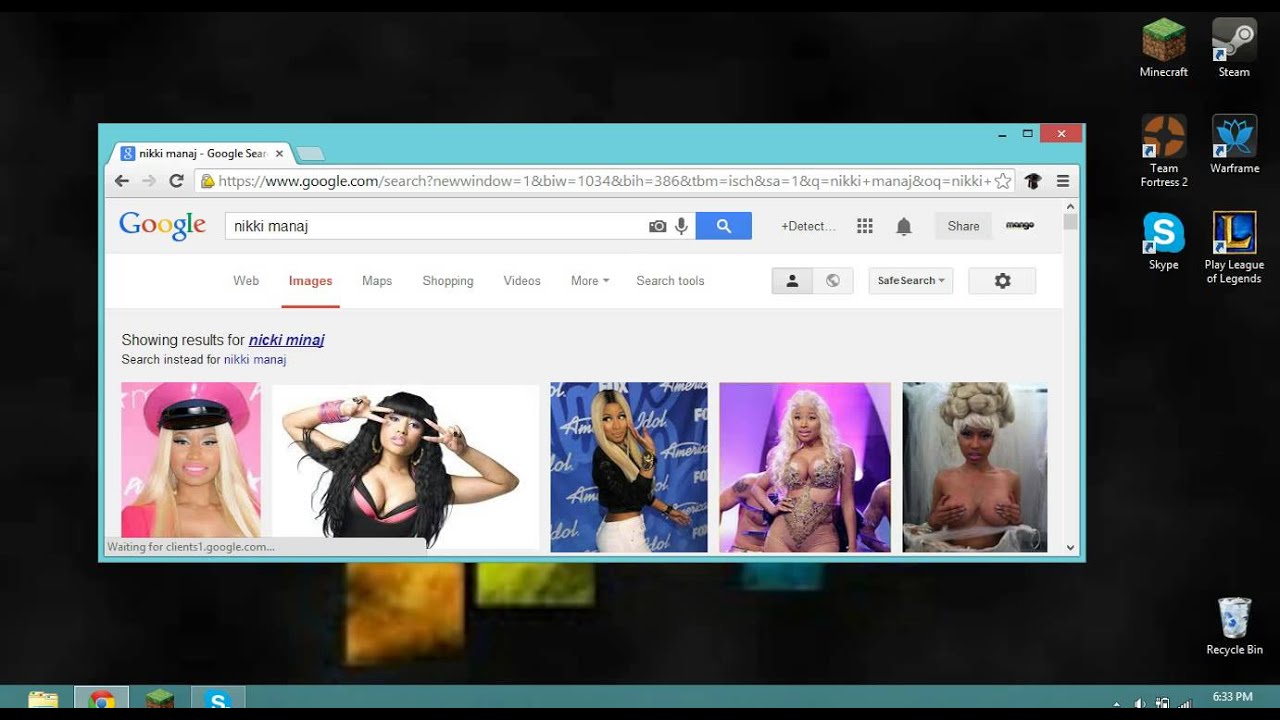Open the black wig peace-sign image result

[405, 467]
